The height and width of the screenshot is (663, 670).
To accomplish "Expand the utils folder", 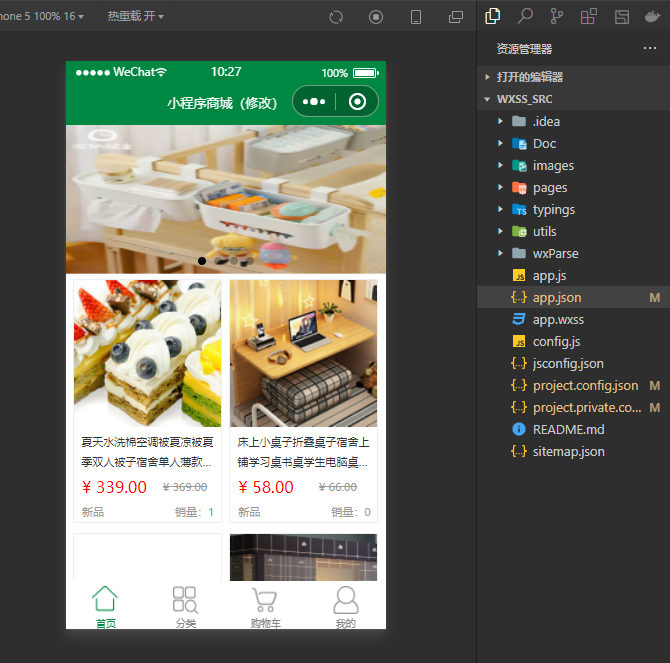I will (573, 232).
